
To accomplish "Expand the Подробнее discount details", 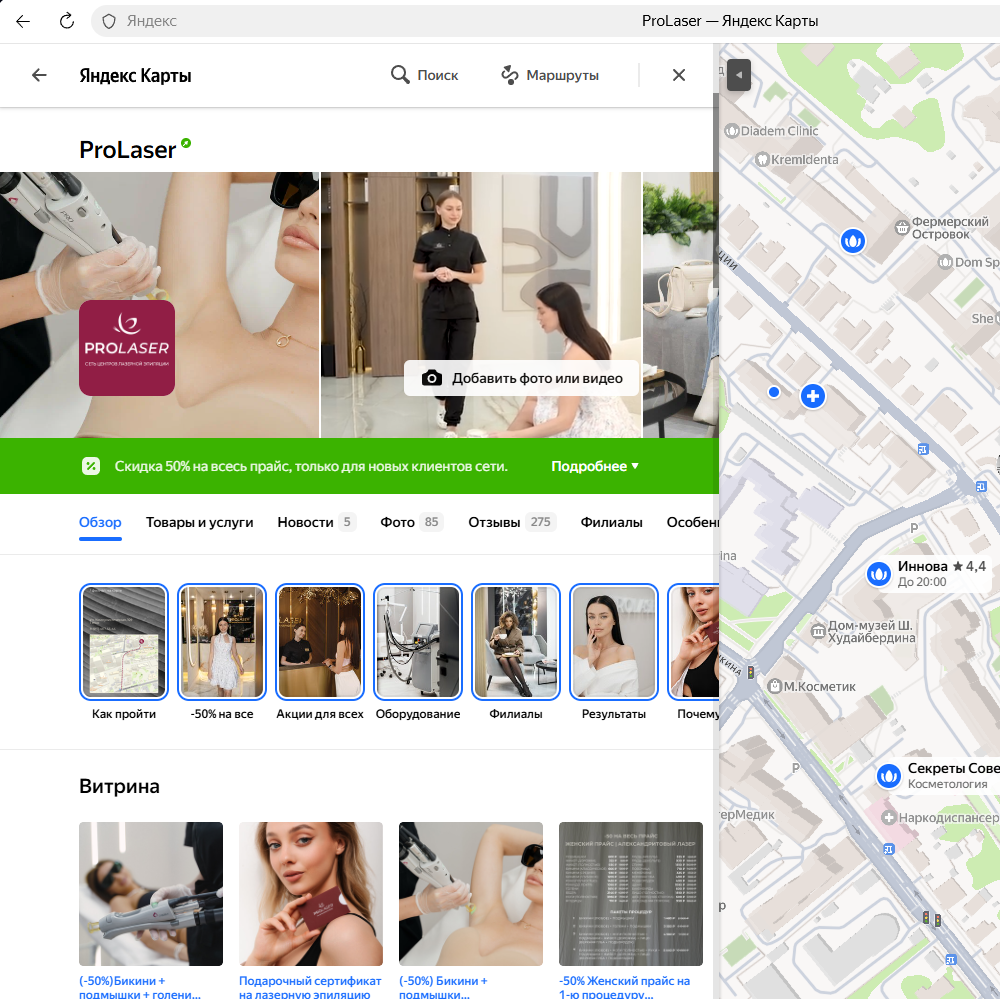I will click(x=595, y=466).
